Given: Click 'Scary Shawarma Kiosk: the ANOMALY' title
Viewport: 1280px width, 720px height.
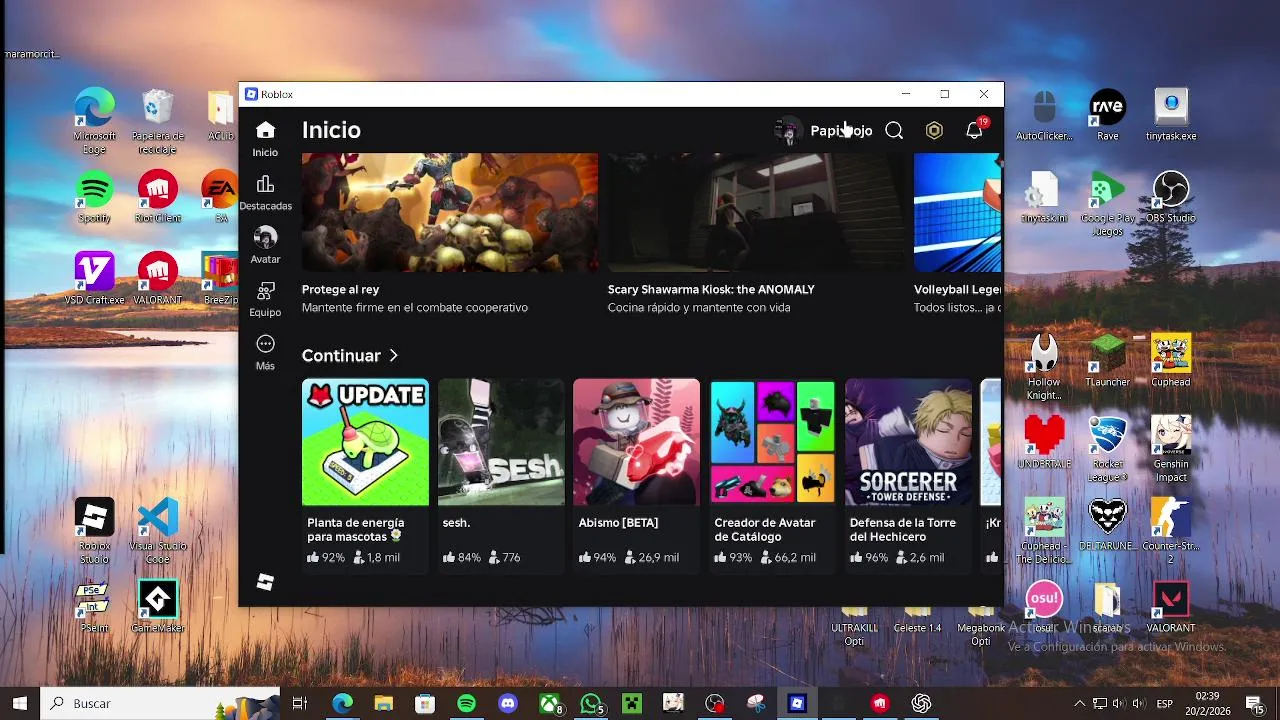Looking at the screenshot, I should point(711,289).
